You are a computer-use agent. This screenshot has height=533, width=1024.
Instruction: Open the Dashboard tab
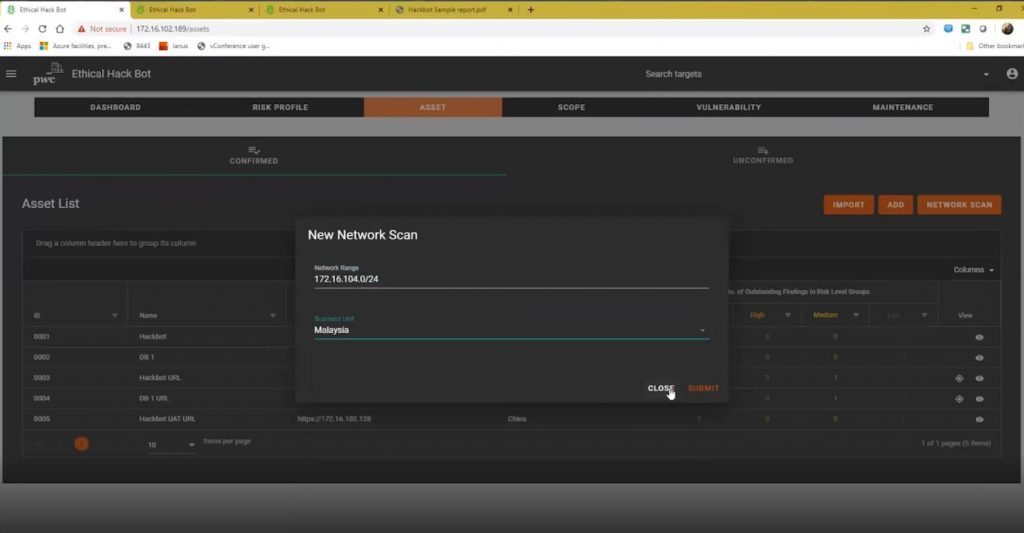coord(115,107)
